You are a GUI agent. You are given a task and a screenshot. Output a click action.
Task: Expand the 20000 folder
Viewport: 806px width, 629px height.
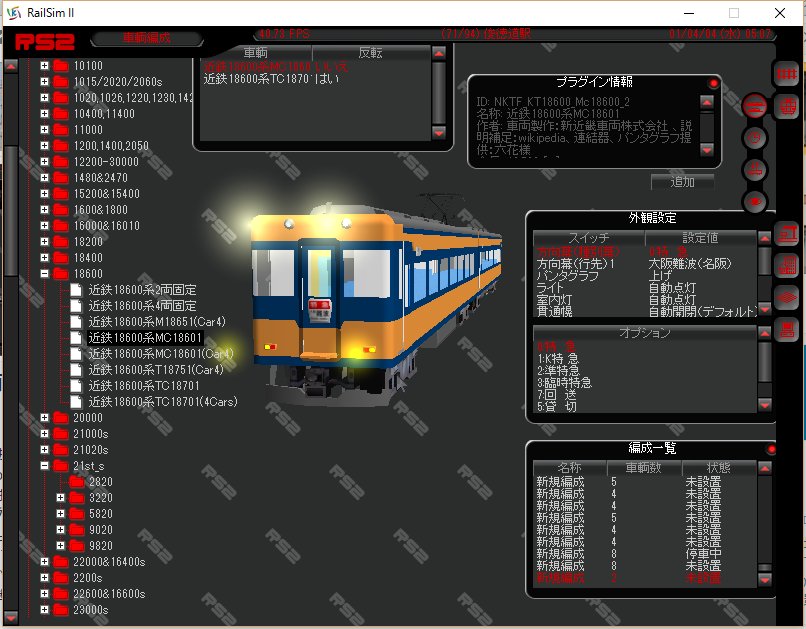pyautogui.click(x=44, y=417)
